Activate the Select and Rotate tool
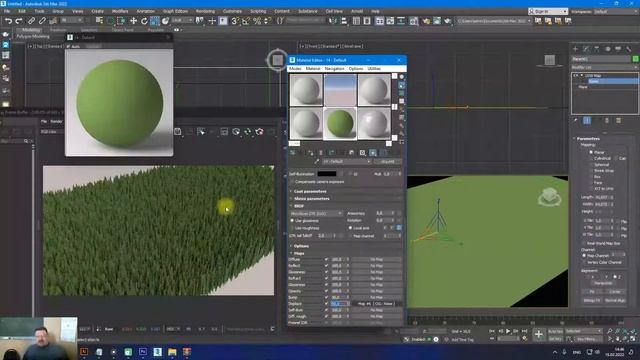This screenshot has width=640, height=360. point(144,21)
